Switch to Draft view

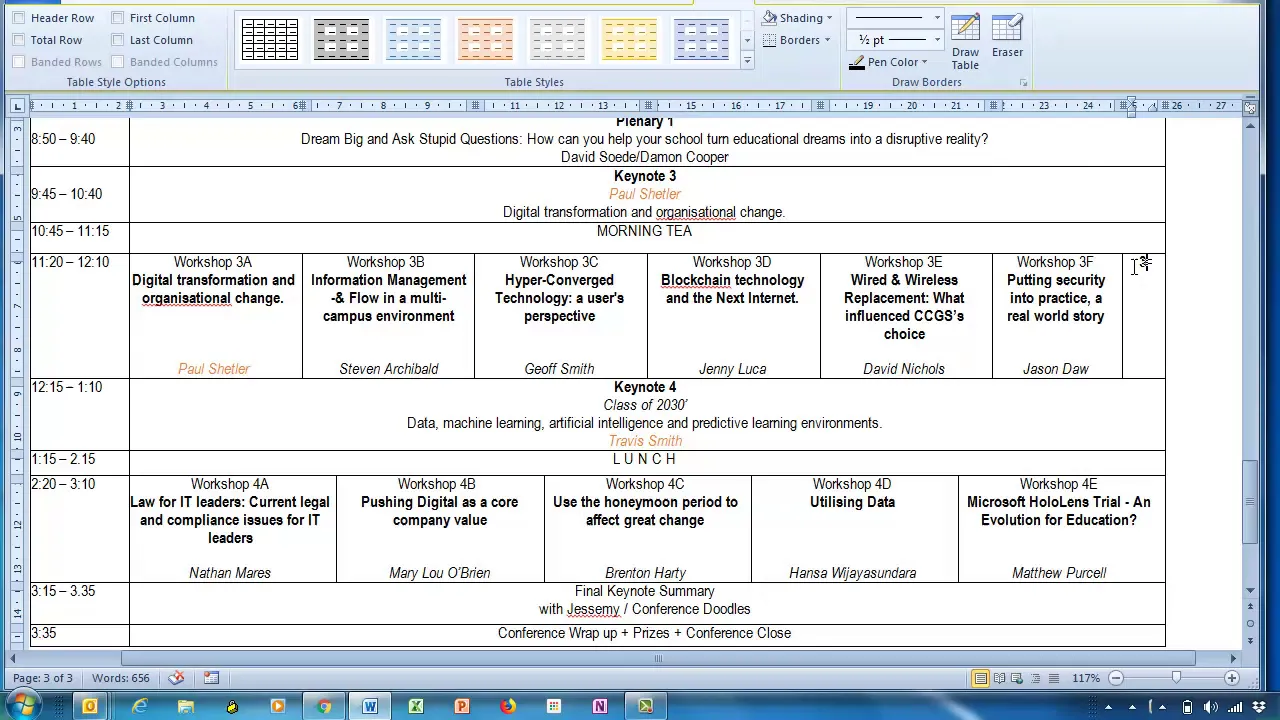click(x=1053, y=678)
